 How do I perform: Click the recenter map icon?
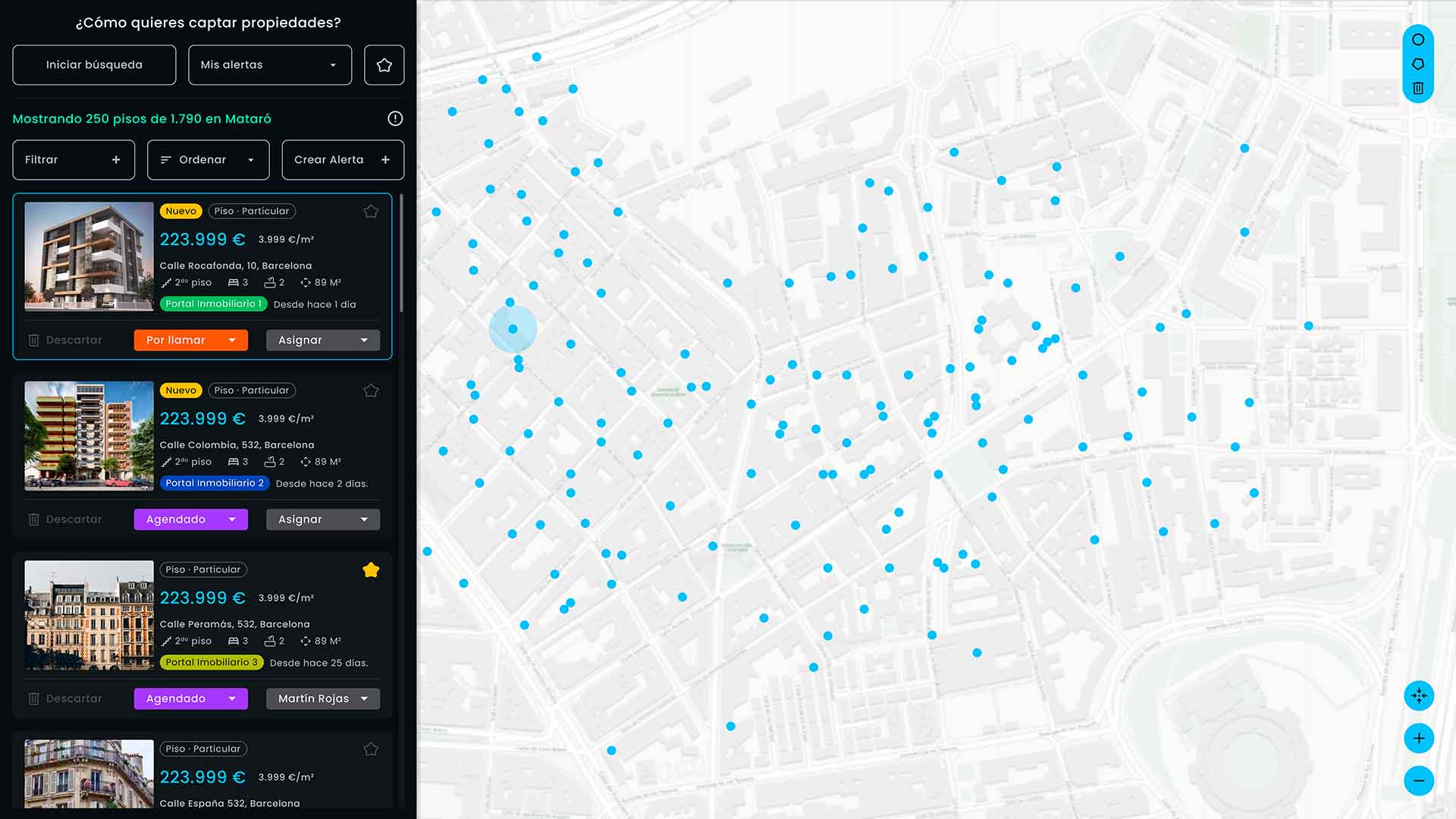[1419, 695]
